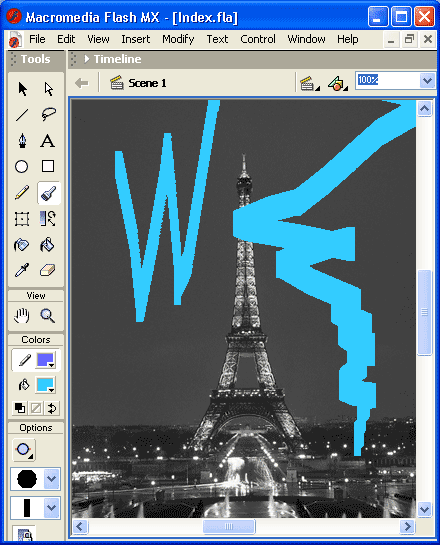Select the Subselection tool
Image resolution: width=440 pixels, height=545 pixels.
(x=48, y=89)
